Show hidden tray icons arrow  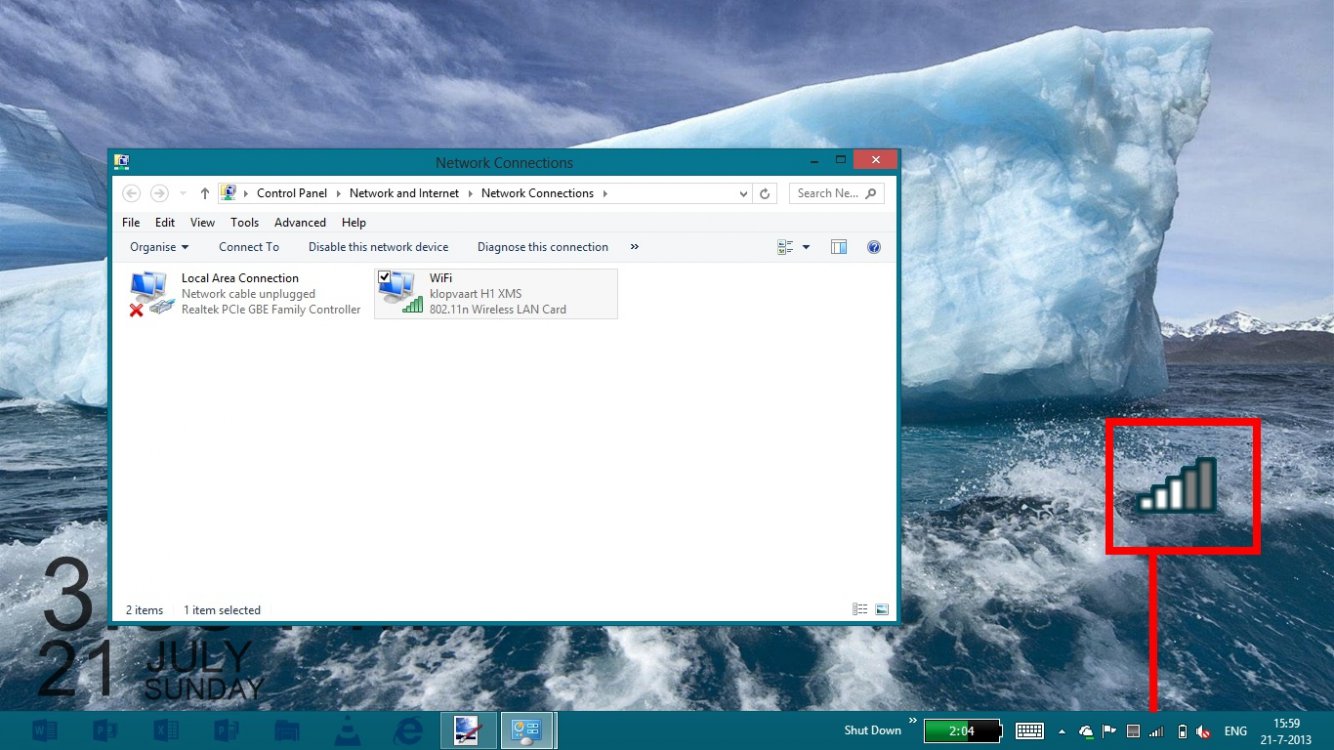(x=1062, y=732)
